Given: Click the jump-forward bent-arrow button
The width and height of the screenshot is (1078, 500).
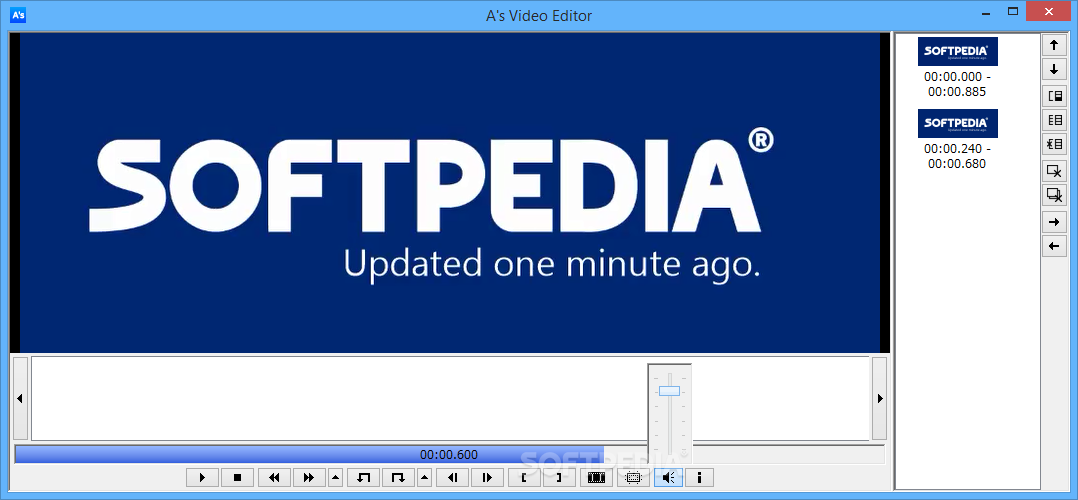Looking at the screenshot, I should click(399, 477).
